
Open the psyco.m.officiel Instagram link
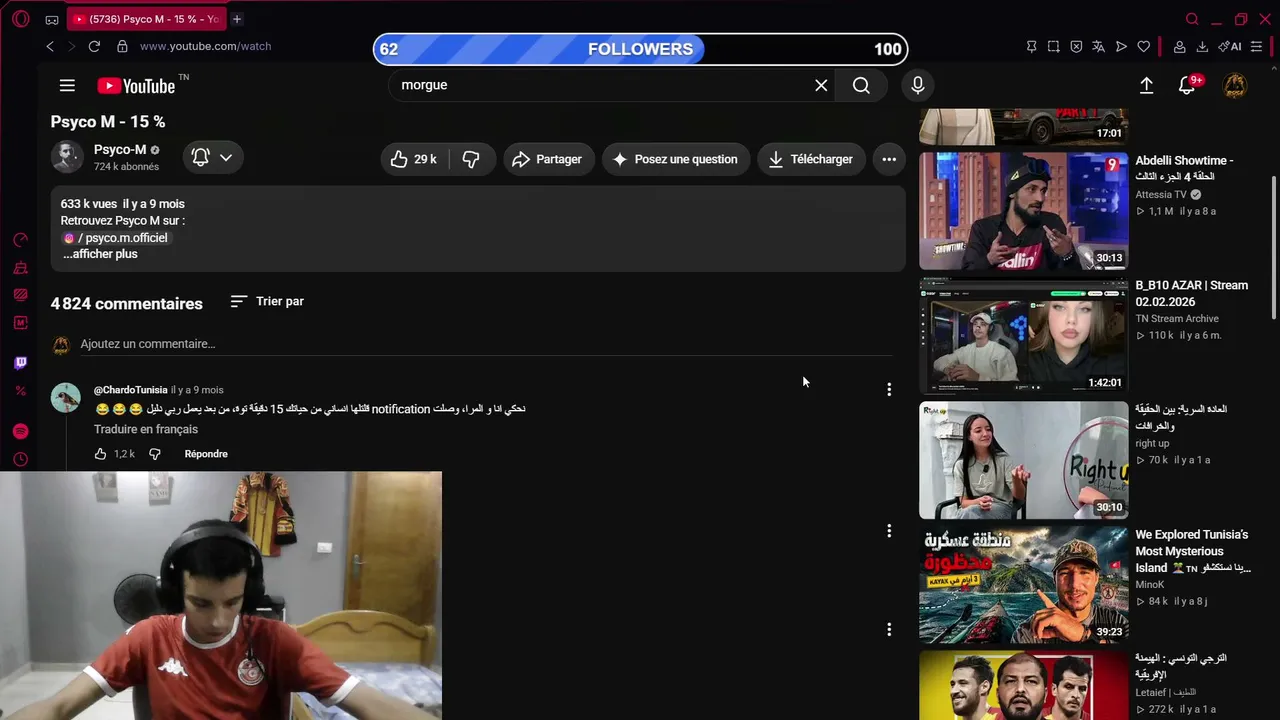(x=115, y=238)
